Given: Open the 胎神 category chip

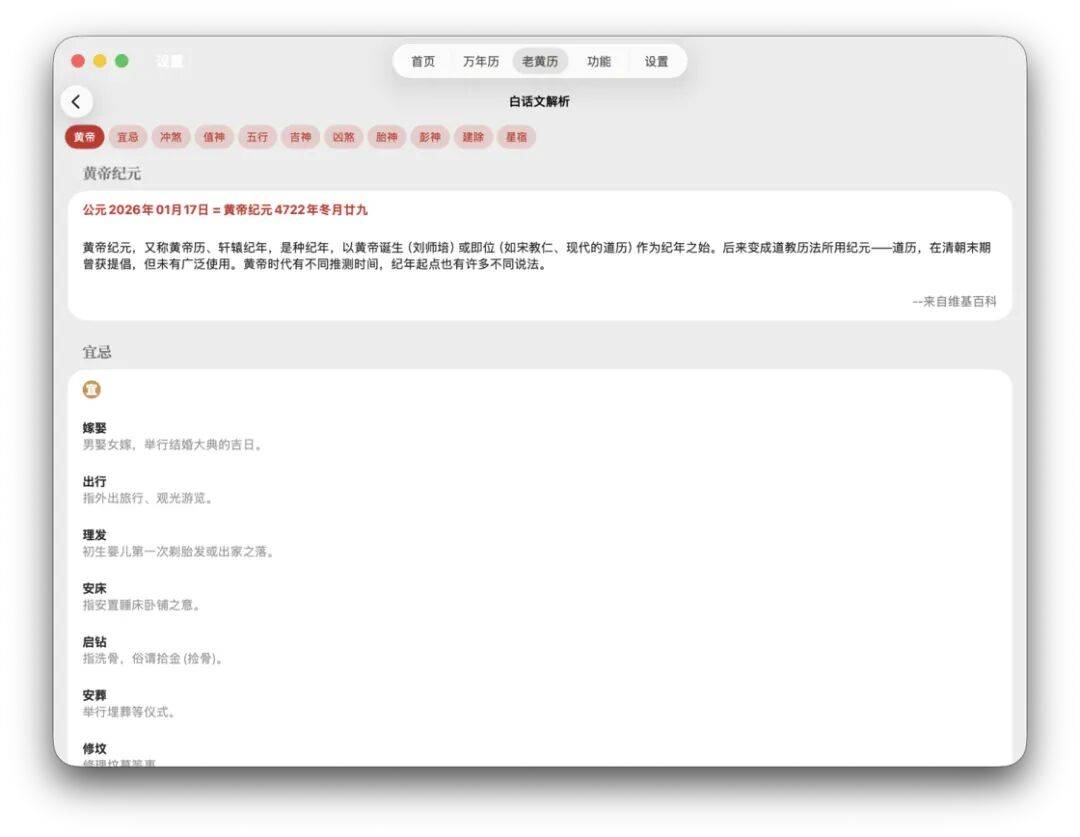Looking at the screenshot, I should click(x=386, y=137).
